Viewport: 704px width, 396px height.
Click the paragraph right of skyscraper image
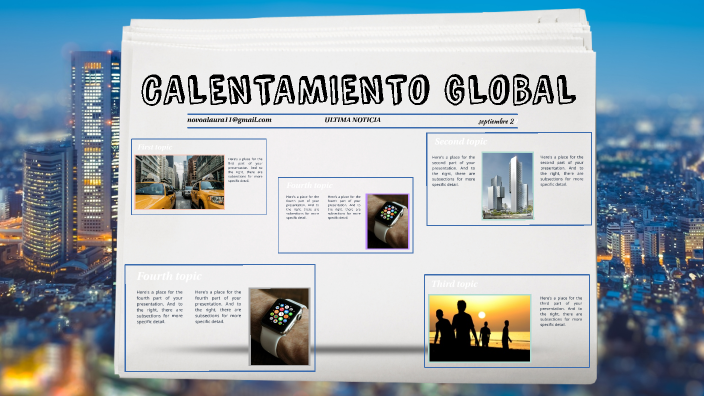(x=562, y=171)
